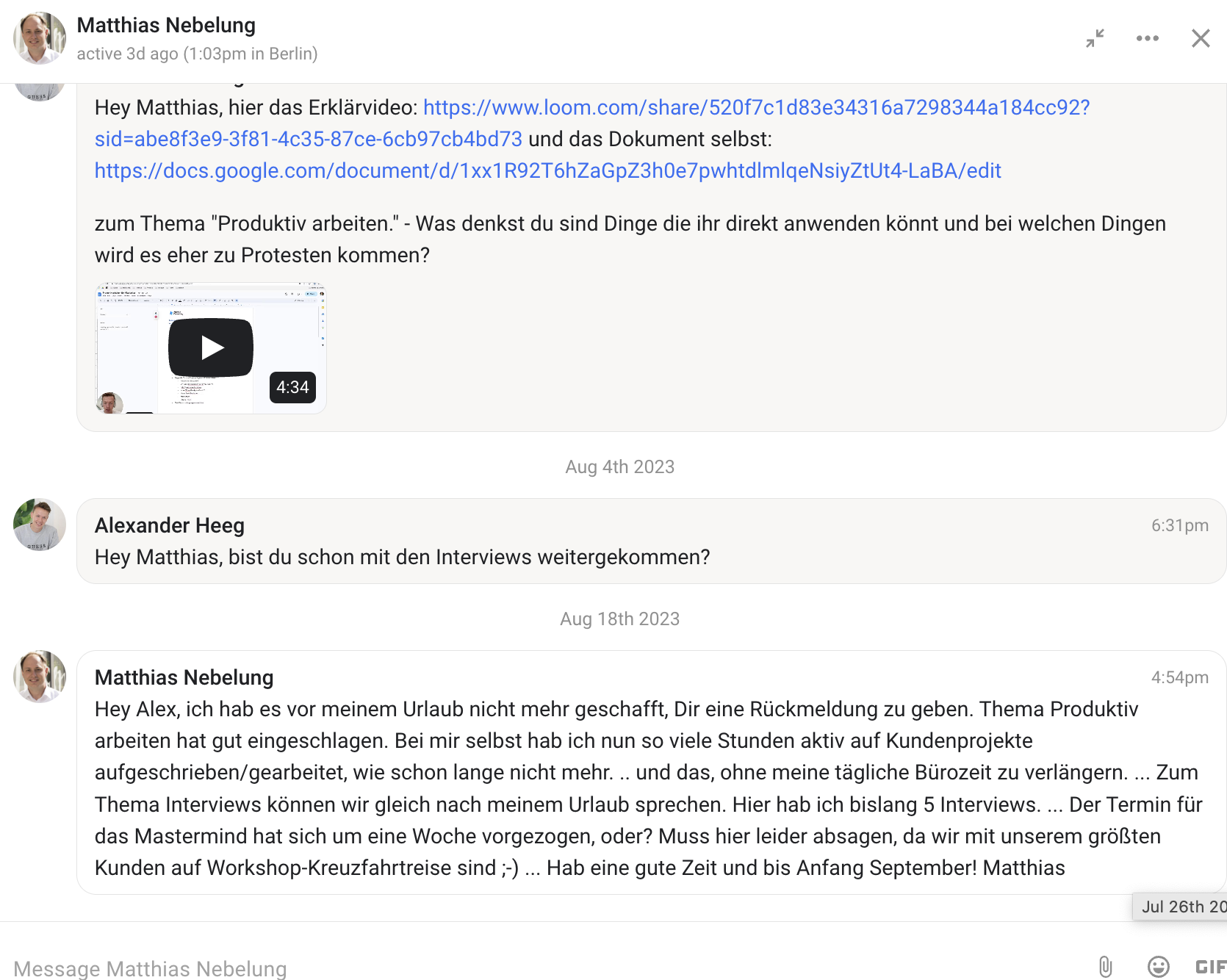Open the emoji picker
The image size is (1227, 980).
coord(1159,967)
